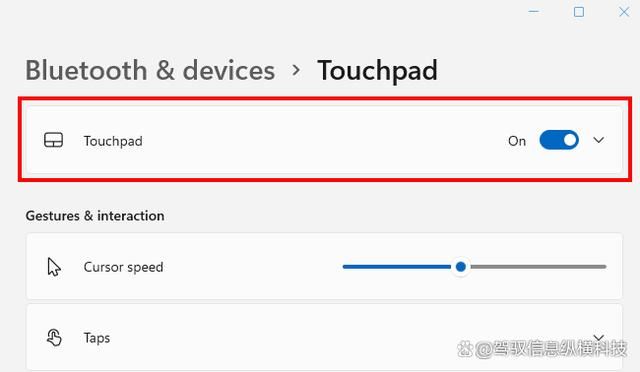This screenshot has height=372, width=640.
Task: Expand the Taps section chevron
Action: (x=598, y=337)
